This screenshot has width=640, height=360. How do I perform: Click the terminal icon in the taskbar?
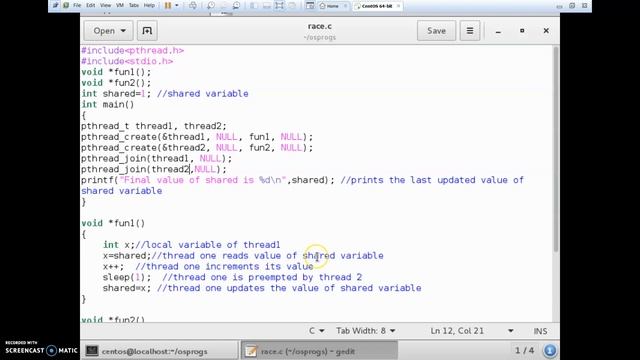[x=92, y=351]
